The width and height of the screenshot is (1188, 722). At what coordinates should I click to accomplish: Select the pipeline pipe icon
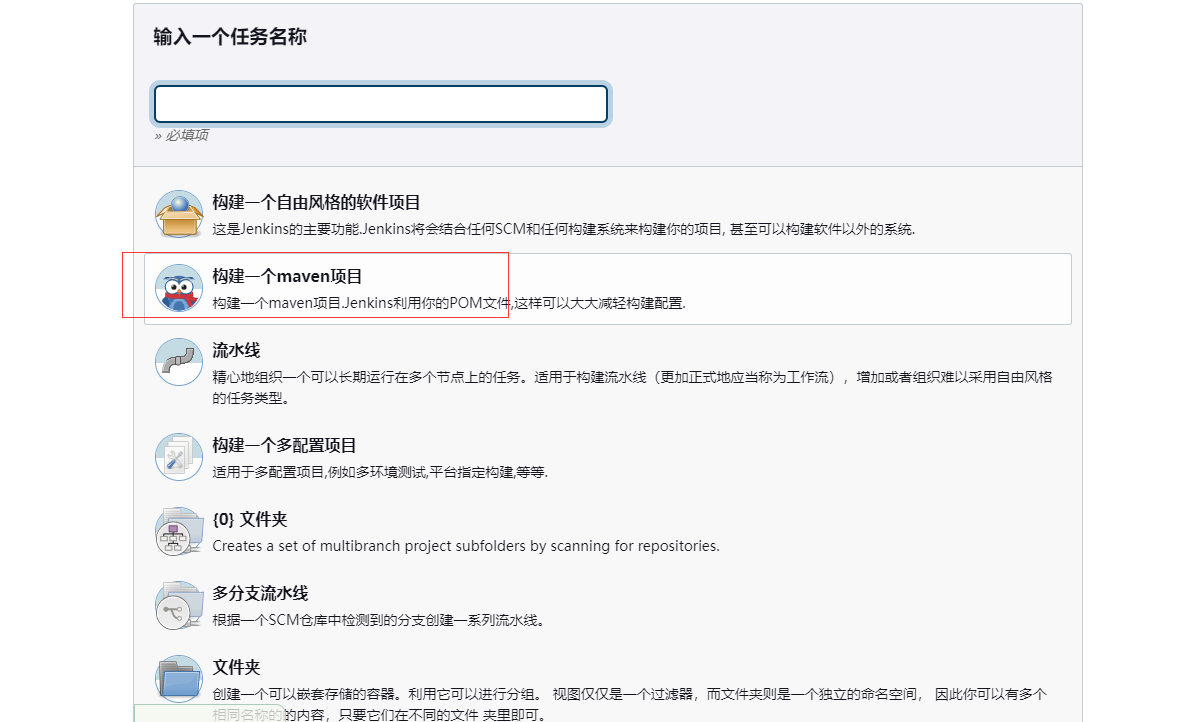179,361
